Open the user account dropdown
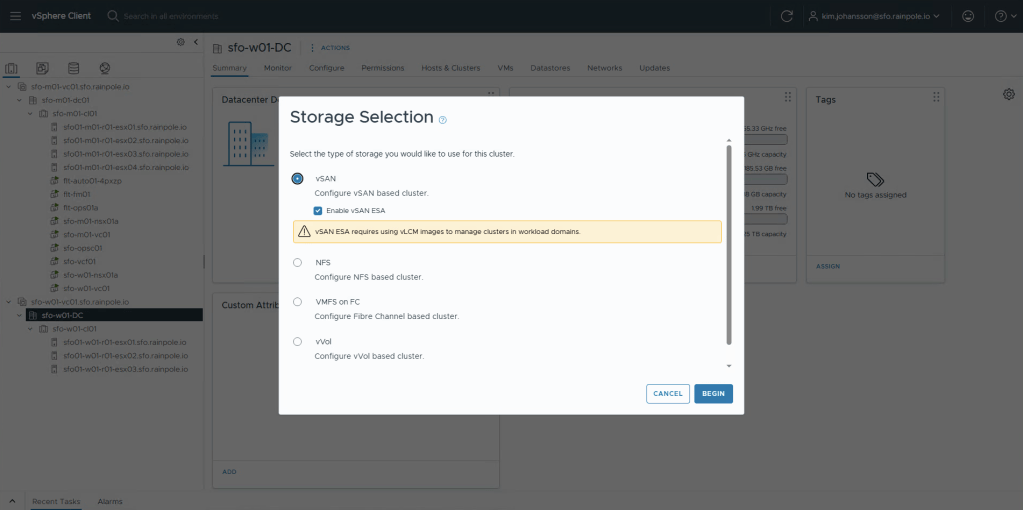 [881, 16]
